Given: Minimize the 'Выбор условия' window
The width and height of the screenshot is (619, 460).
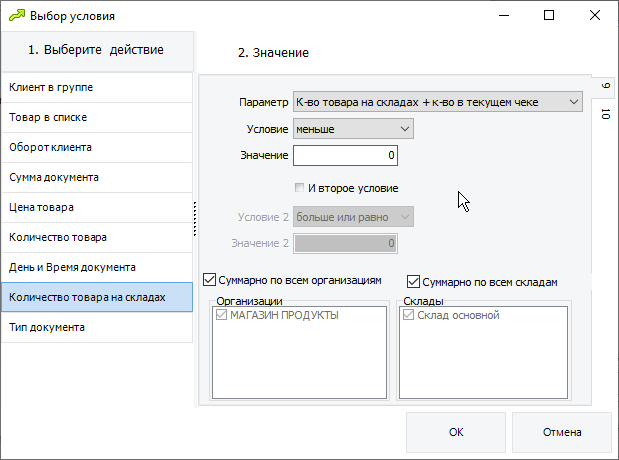Looking at the screenshot, I should point(504,16).
